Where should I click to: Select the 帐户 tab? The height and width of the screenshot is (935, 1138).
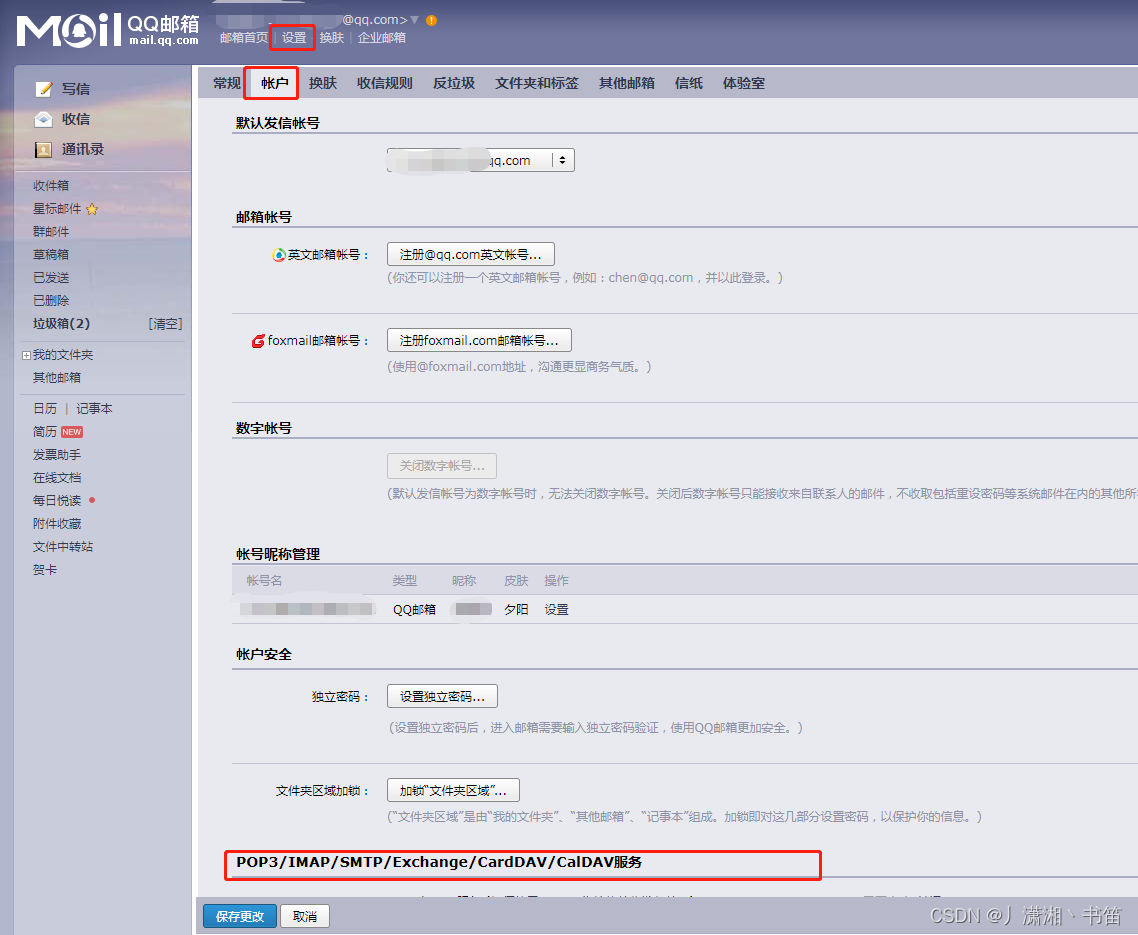274,83
